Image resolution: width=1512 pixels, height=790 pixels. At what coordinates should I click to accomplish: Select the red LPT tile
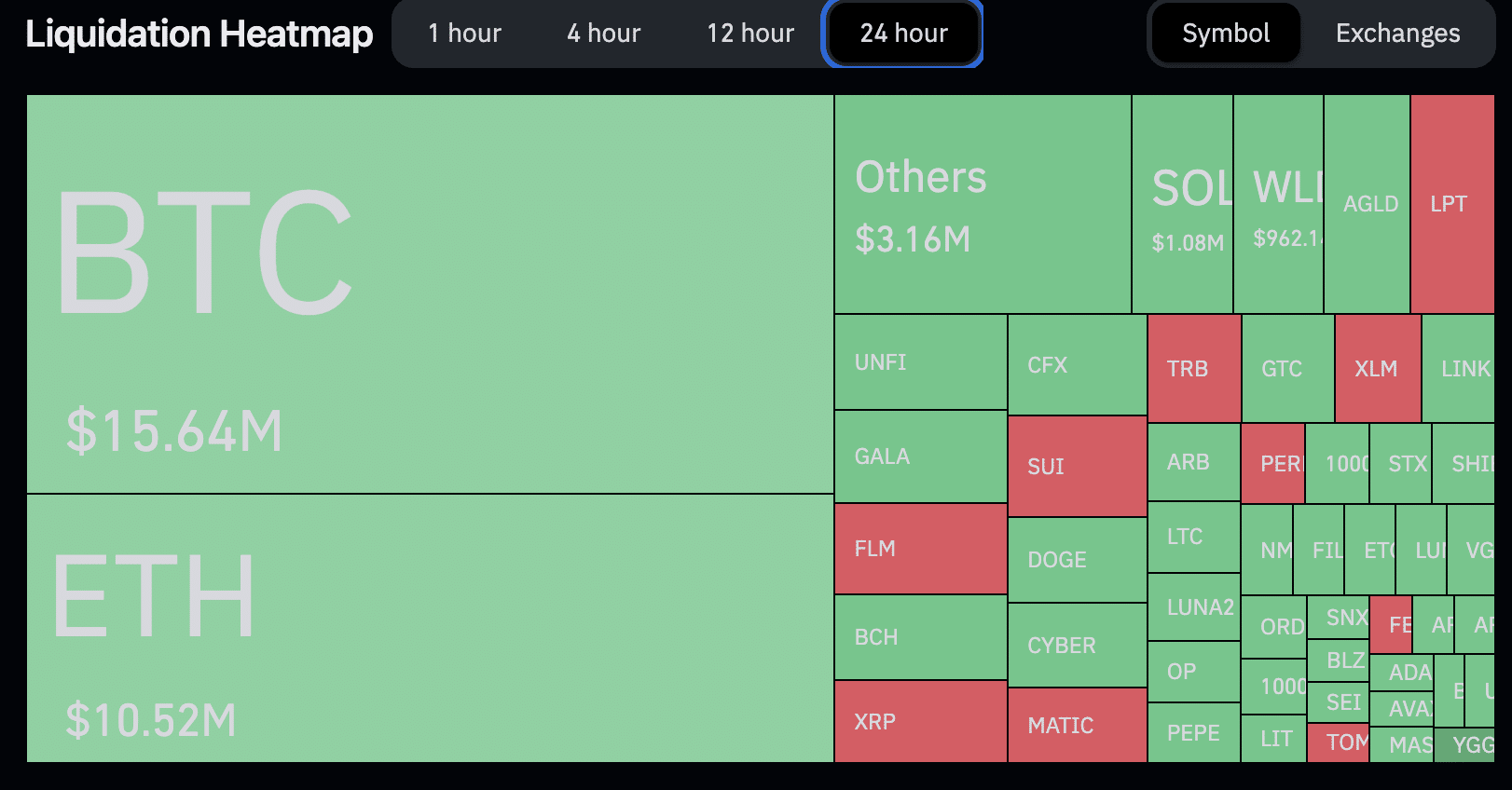click(x=1451, y=204)
